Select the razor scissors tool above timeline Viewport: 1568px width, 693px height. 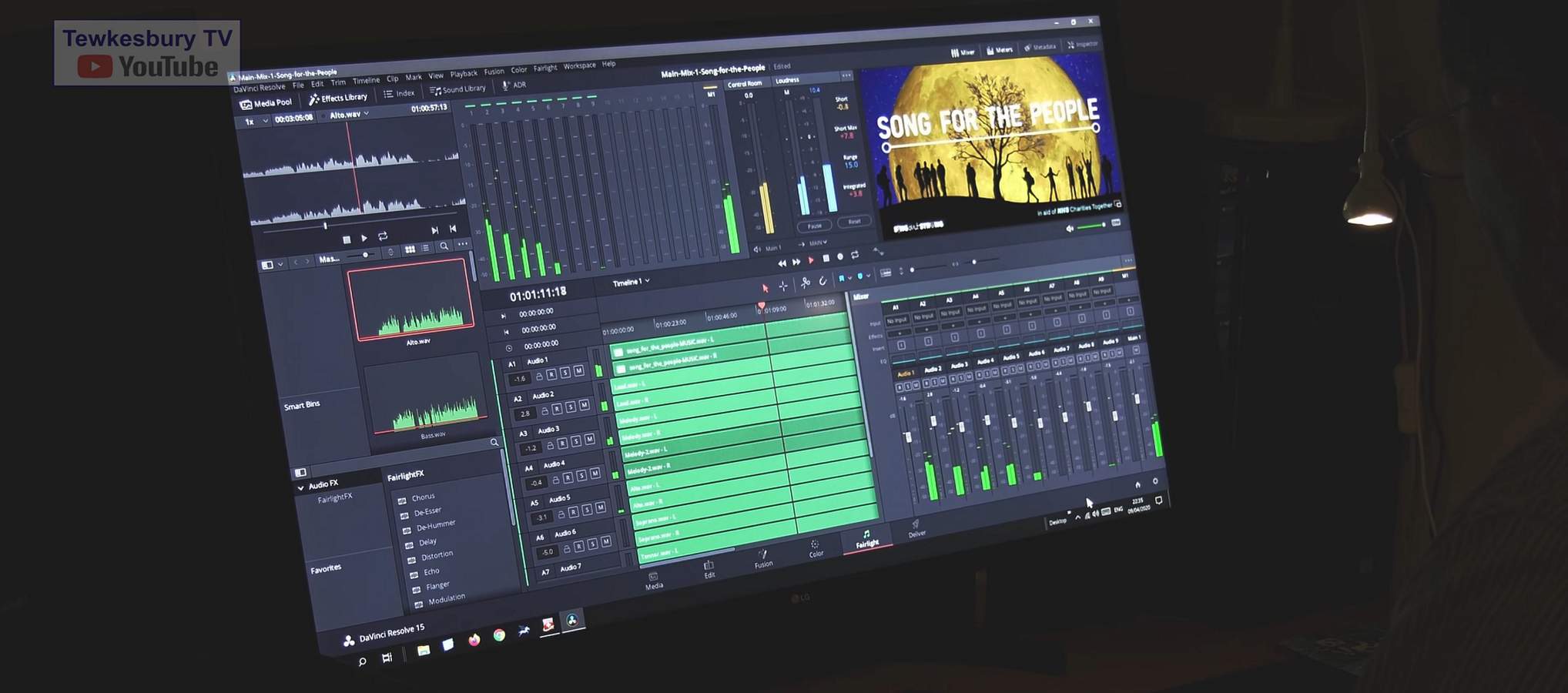[805, 283]
